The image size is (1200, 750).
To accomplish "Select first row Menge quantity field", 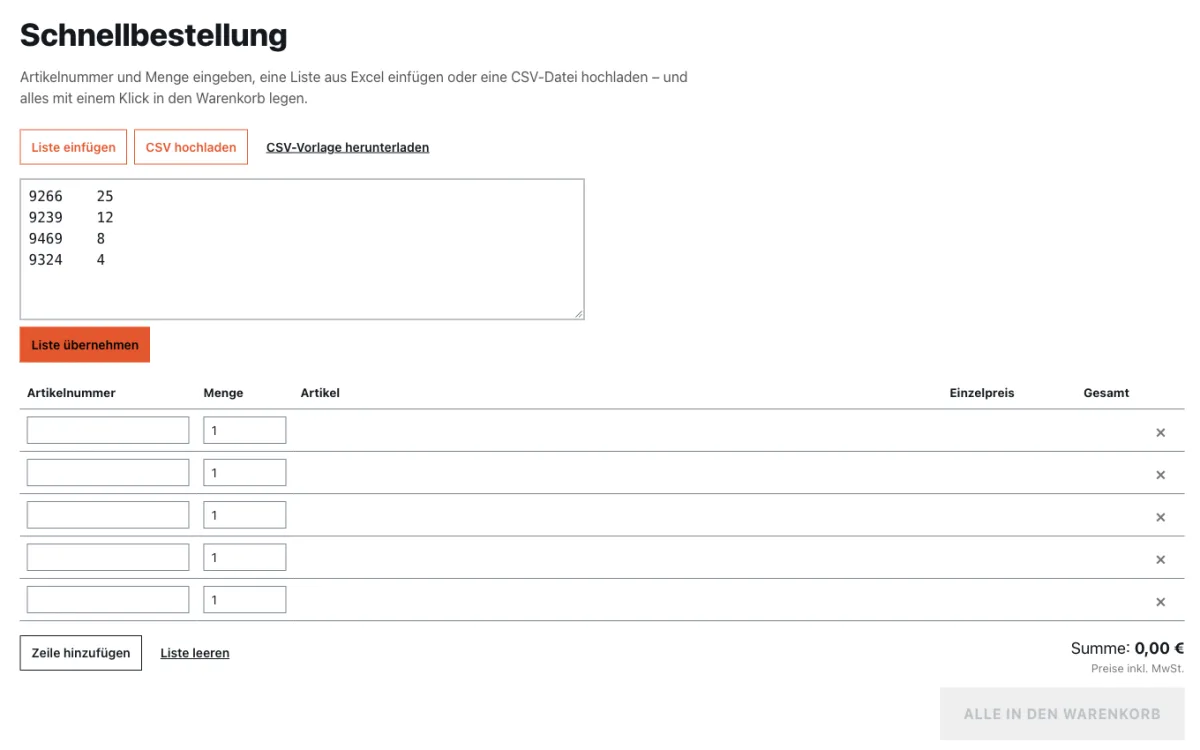I will click(x=245, y=430).
